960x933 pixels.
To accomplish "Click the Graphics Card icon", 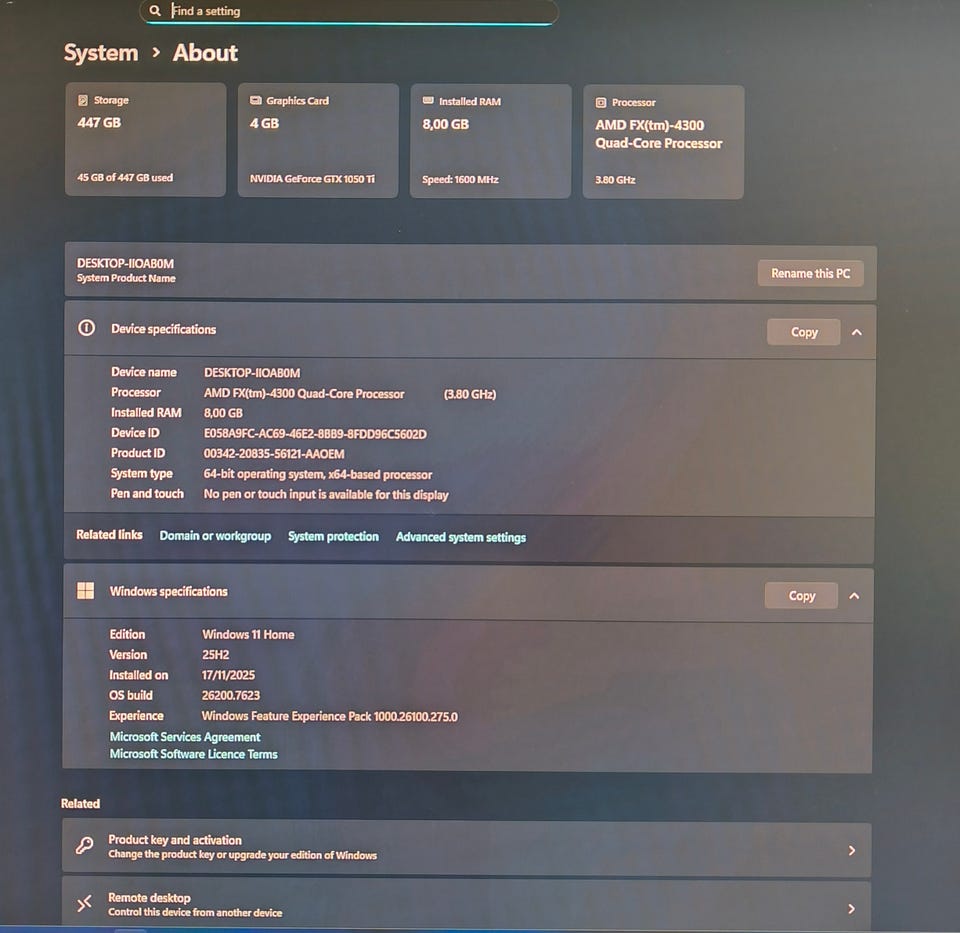I will [255, 100].
